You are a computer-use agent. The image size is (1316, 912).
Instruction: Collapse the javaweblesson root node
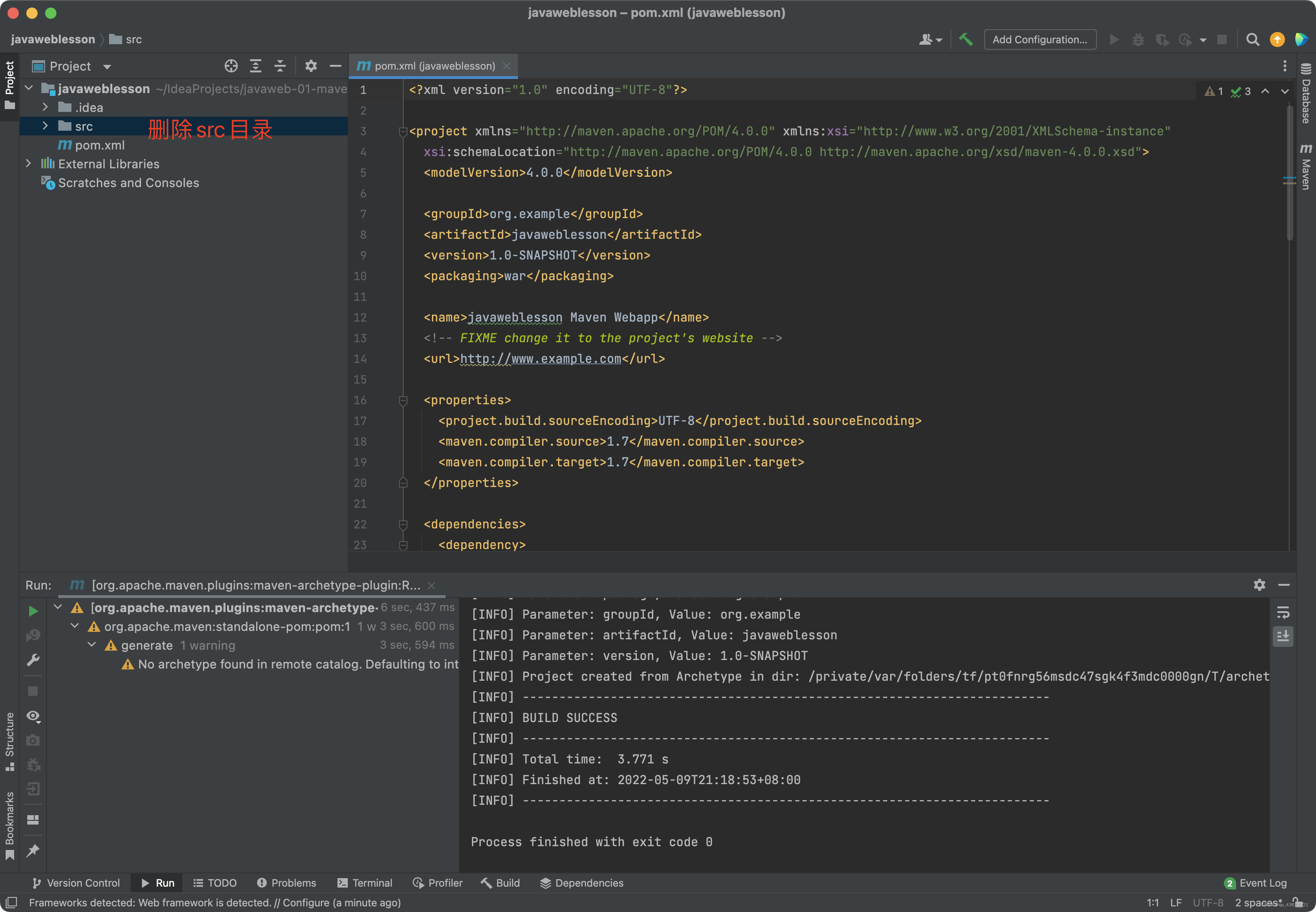(29, 88)
